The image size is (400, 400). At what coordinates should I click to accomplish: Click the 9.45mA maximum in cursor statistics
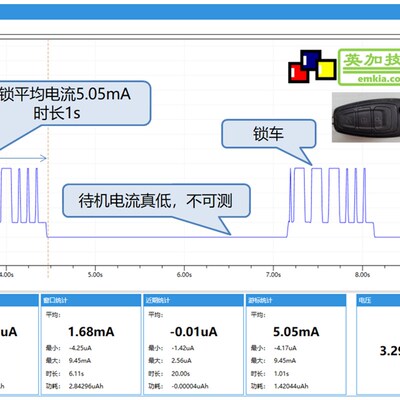[x=285, y=361]
